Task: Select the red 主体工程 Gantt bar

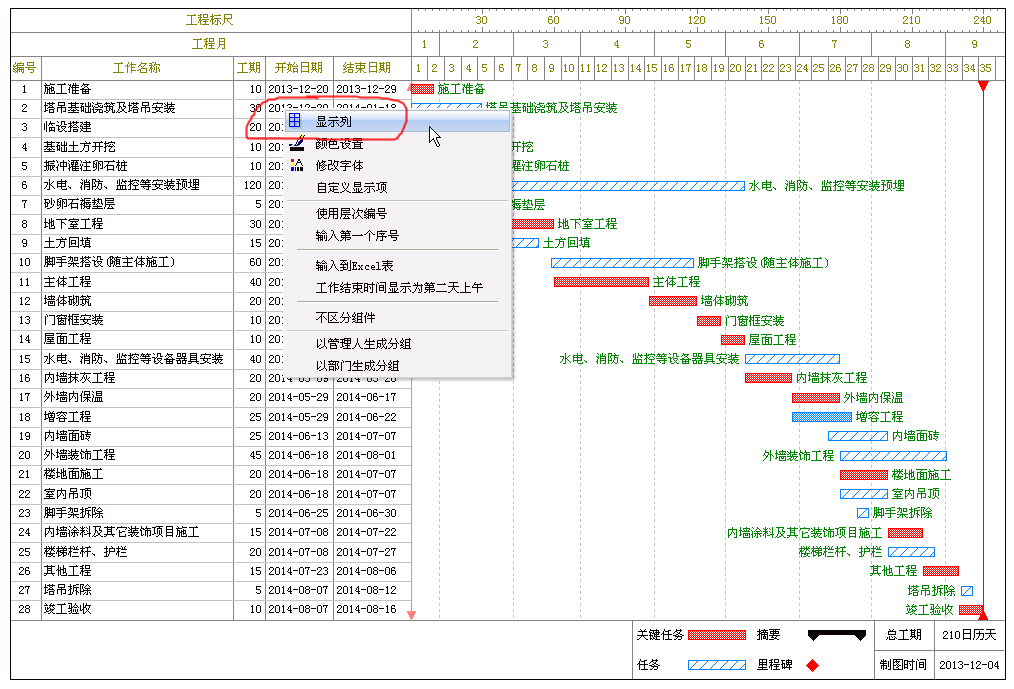Action: click(x=601, y=282)
